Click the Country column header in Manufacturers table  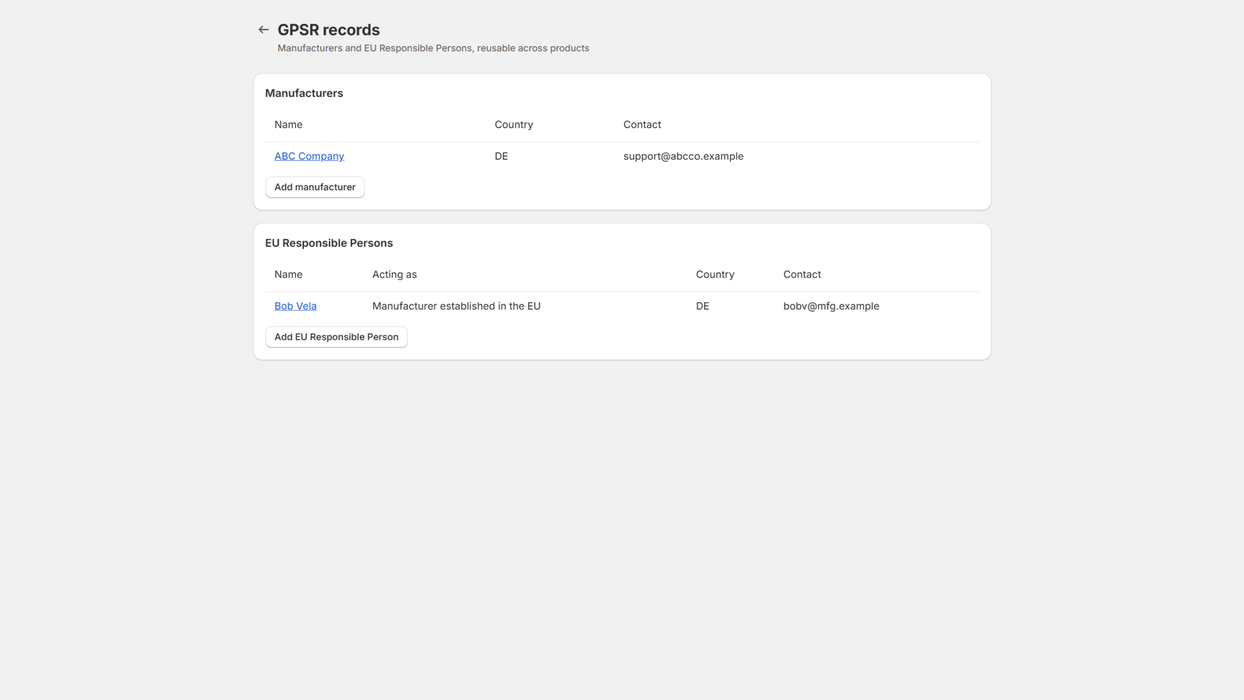514,125
